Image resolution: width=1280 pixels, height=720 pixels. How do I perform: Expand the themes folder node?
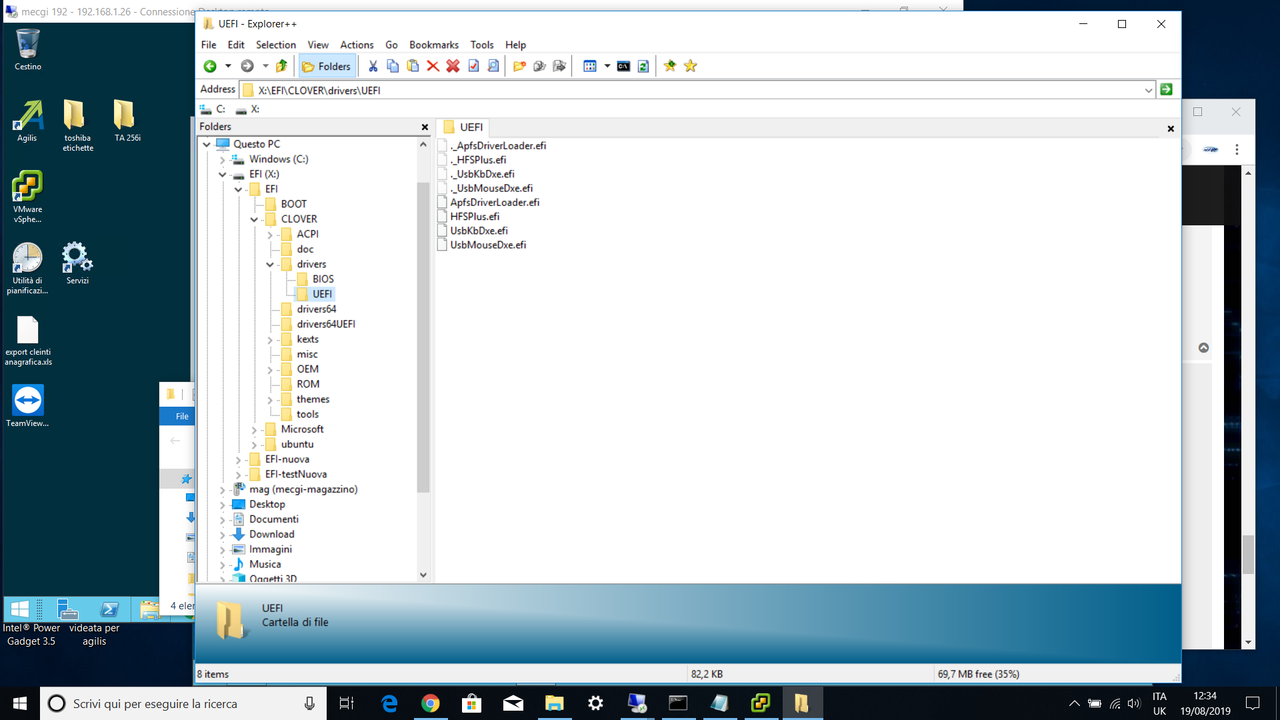[x=270, y=399]
